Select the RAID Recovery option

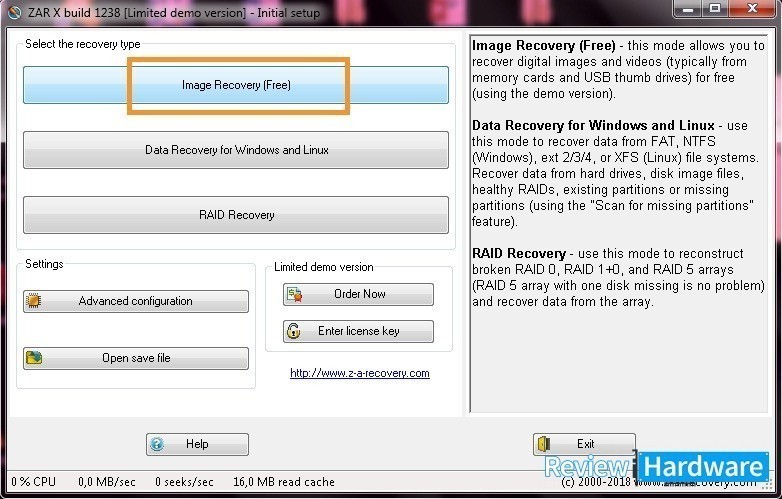pos(235,215)
